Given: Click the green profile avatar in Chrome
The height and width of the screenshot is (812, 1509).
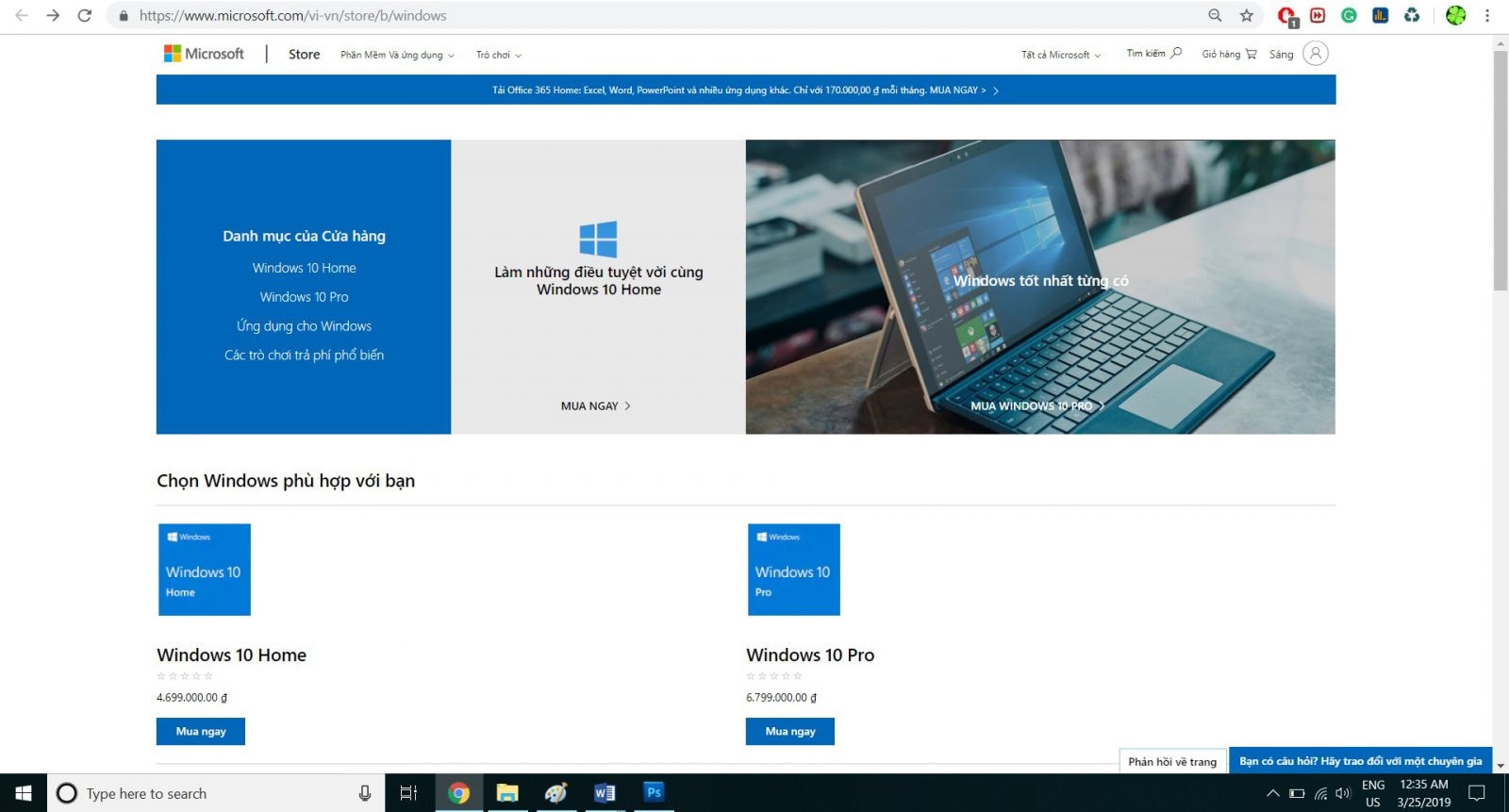Looking at the screenshot, I should [x=1456, y=15].
